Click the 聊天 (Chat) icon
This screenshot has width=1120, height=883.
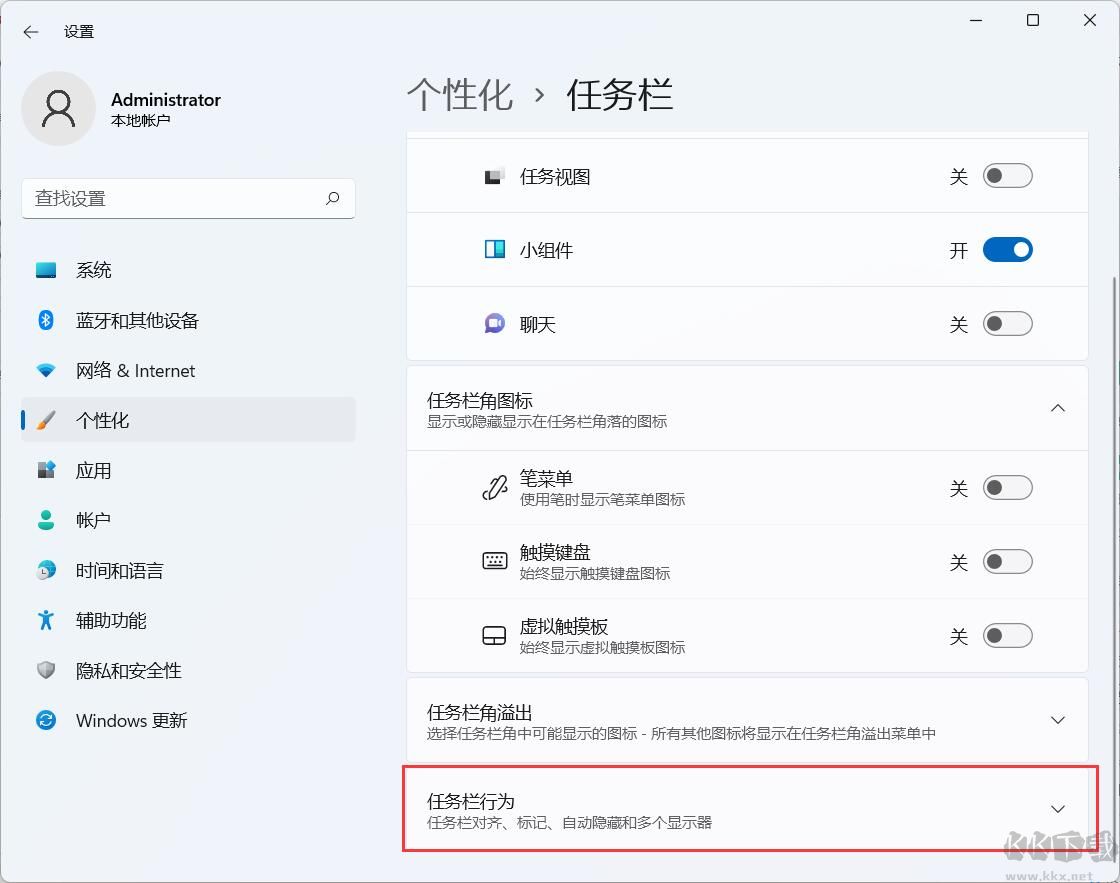(x=494, y=323)
